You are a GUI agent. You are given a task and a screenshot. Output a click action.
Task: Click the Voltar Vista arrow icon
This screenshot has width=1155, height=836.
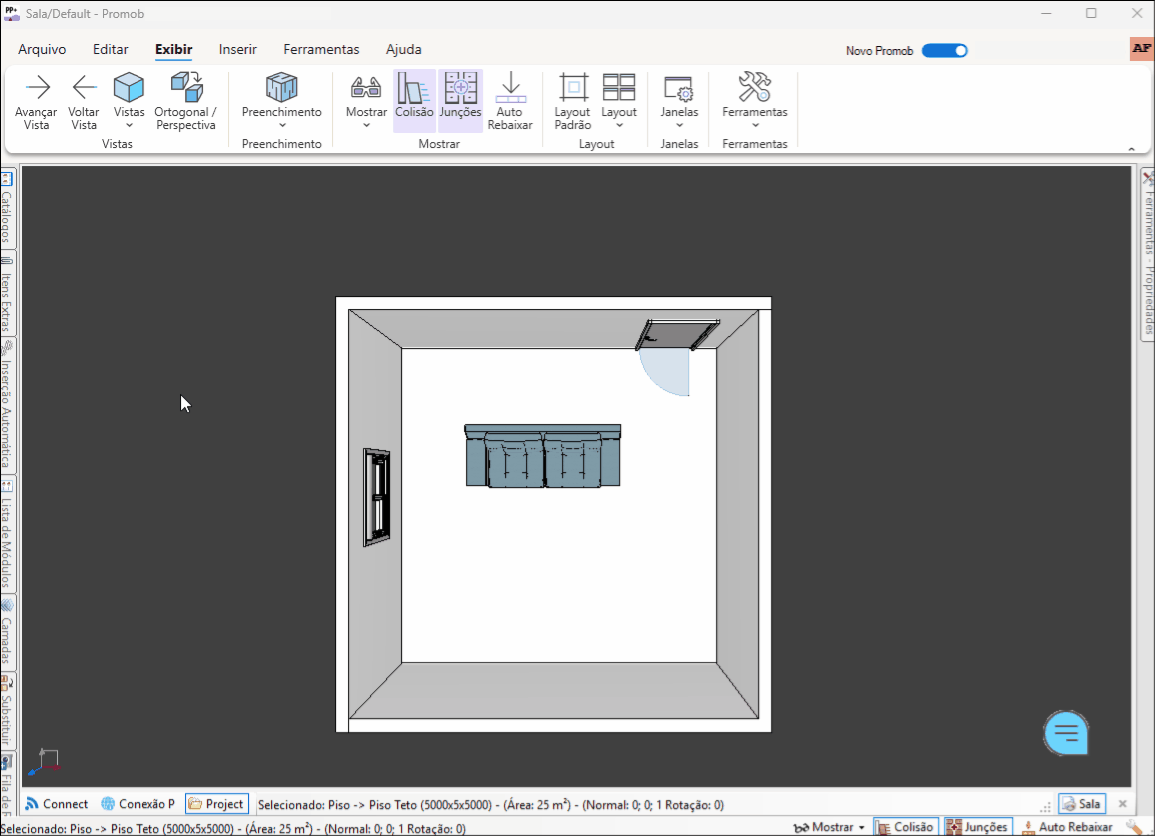click(x=83, y=100)
